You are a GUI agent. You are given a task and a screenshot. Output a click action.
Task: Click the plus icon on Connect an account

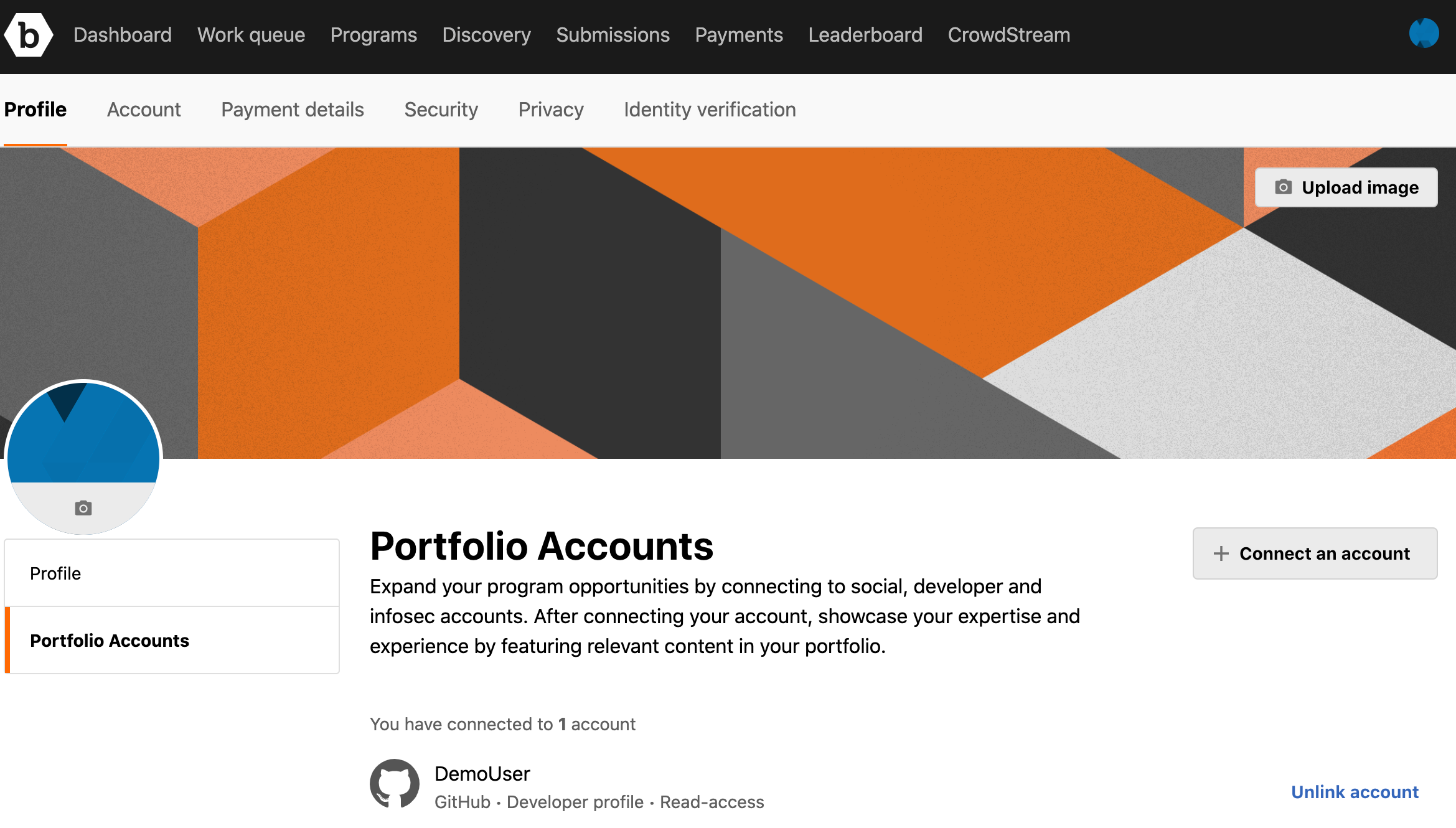[1221, 552]
